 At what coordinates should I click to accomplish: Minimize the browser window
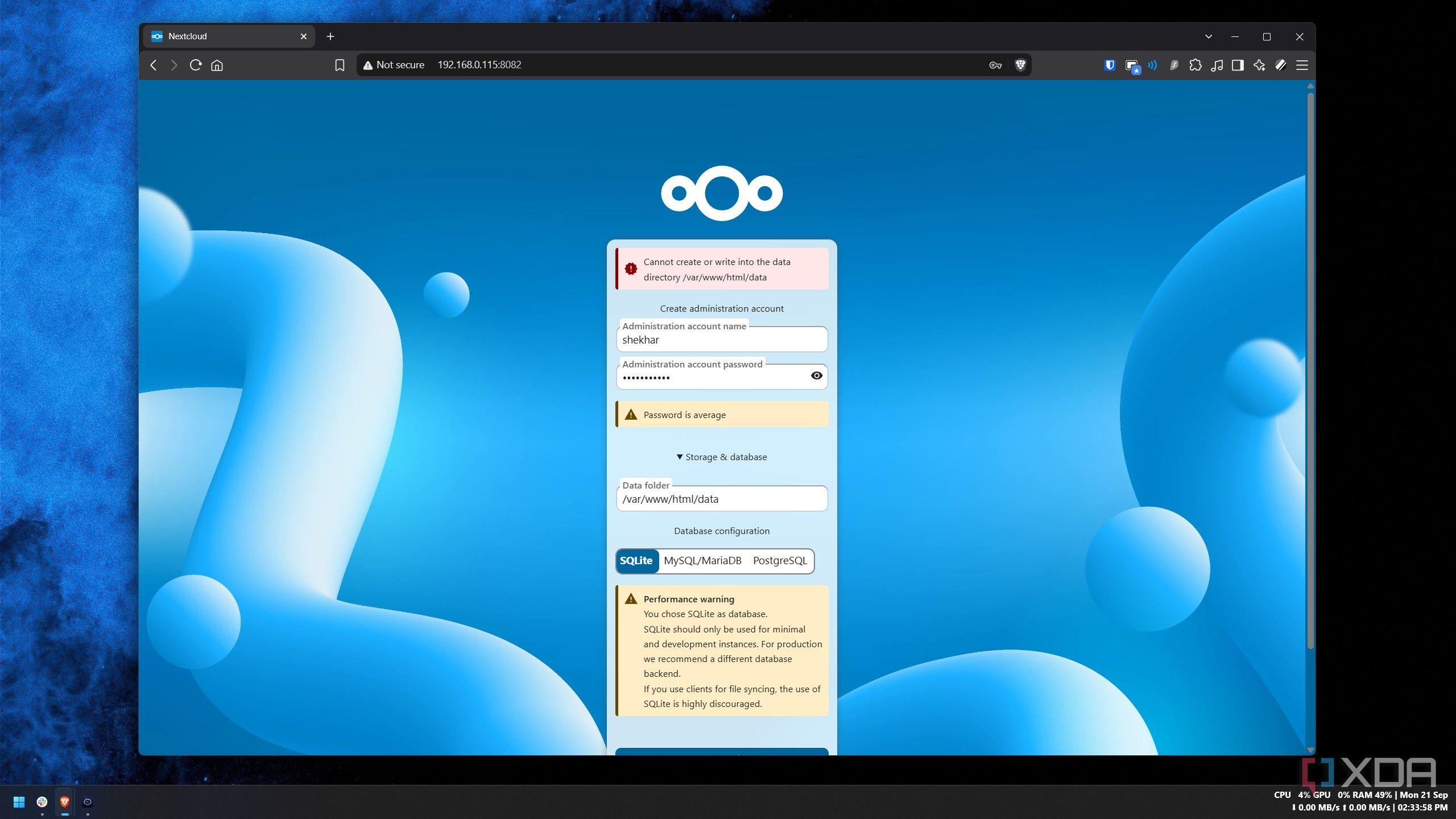click(x=1235, y=36)
